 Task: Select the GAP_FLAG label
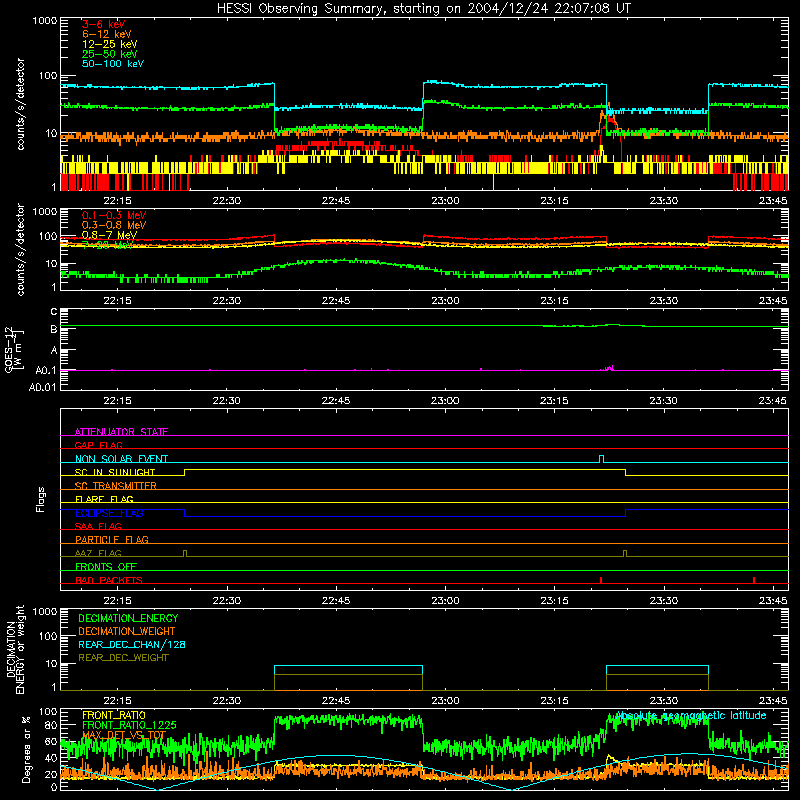pyautogui.click(x=98, y=445)
